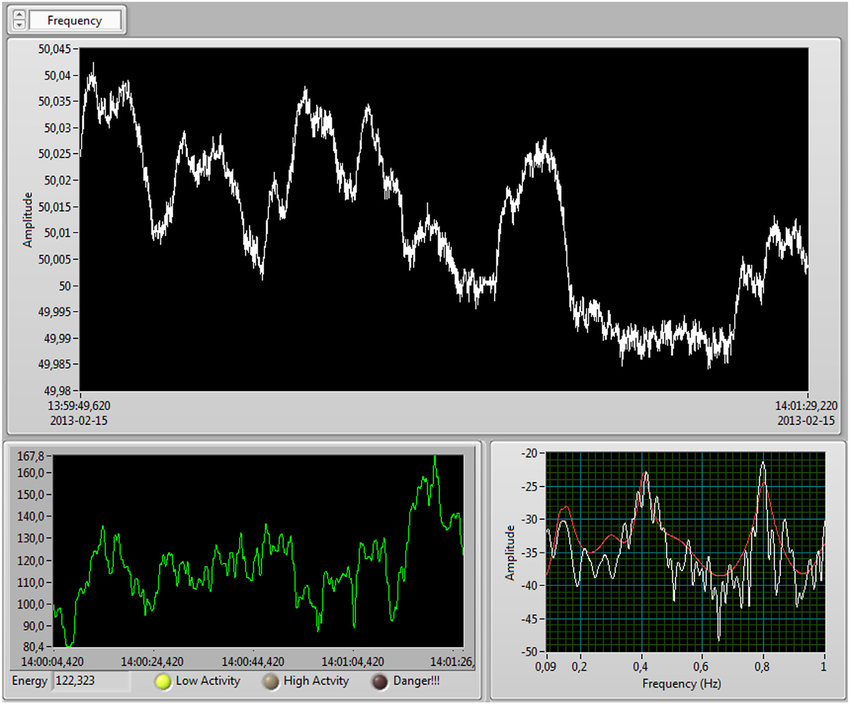Select the 167,8 maximum on the energy chart
The width and height of the screenshot is (850, 704).
(x=30, y=456)
